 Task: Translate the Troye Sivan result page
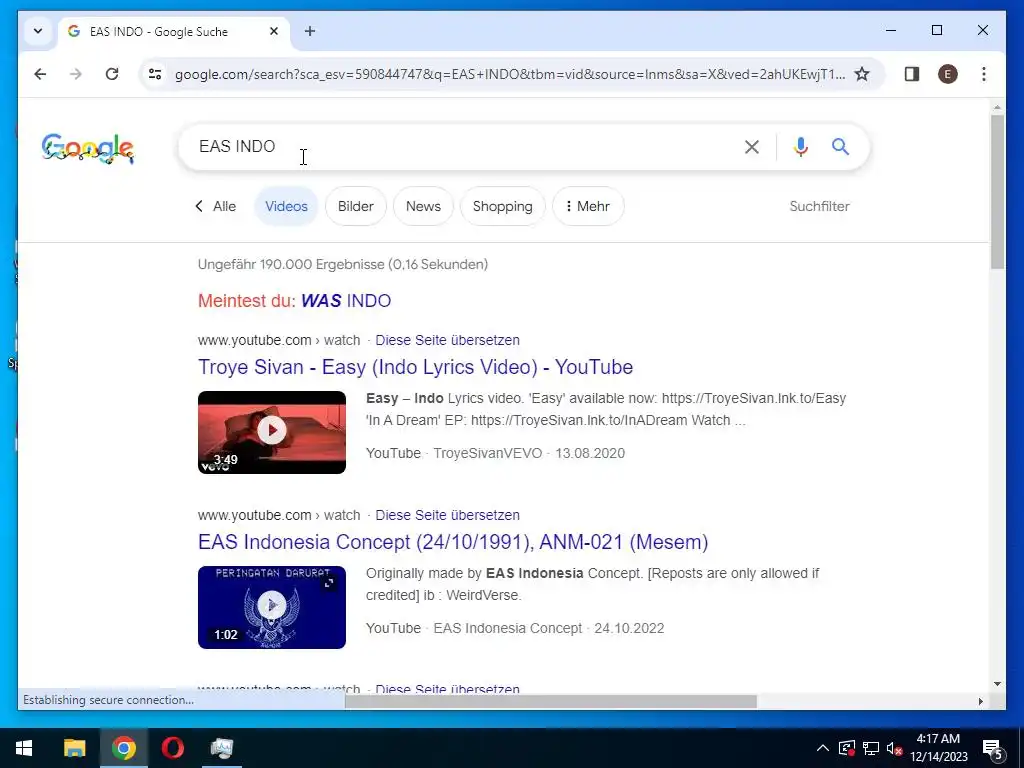(x=447, y=340)
